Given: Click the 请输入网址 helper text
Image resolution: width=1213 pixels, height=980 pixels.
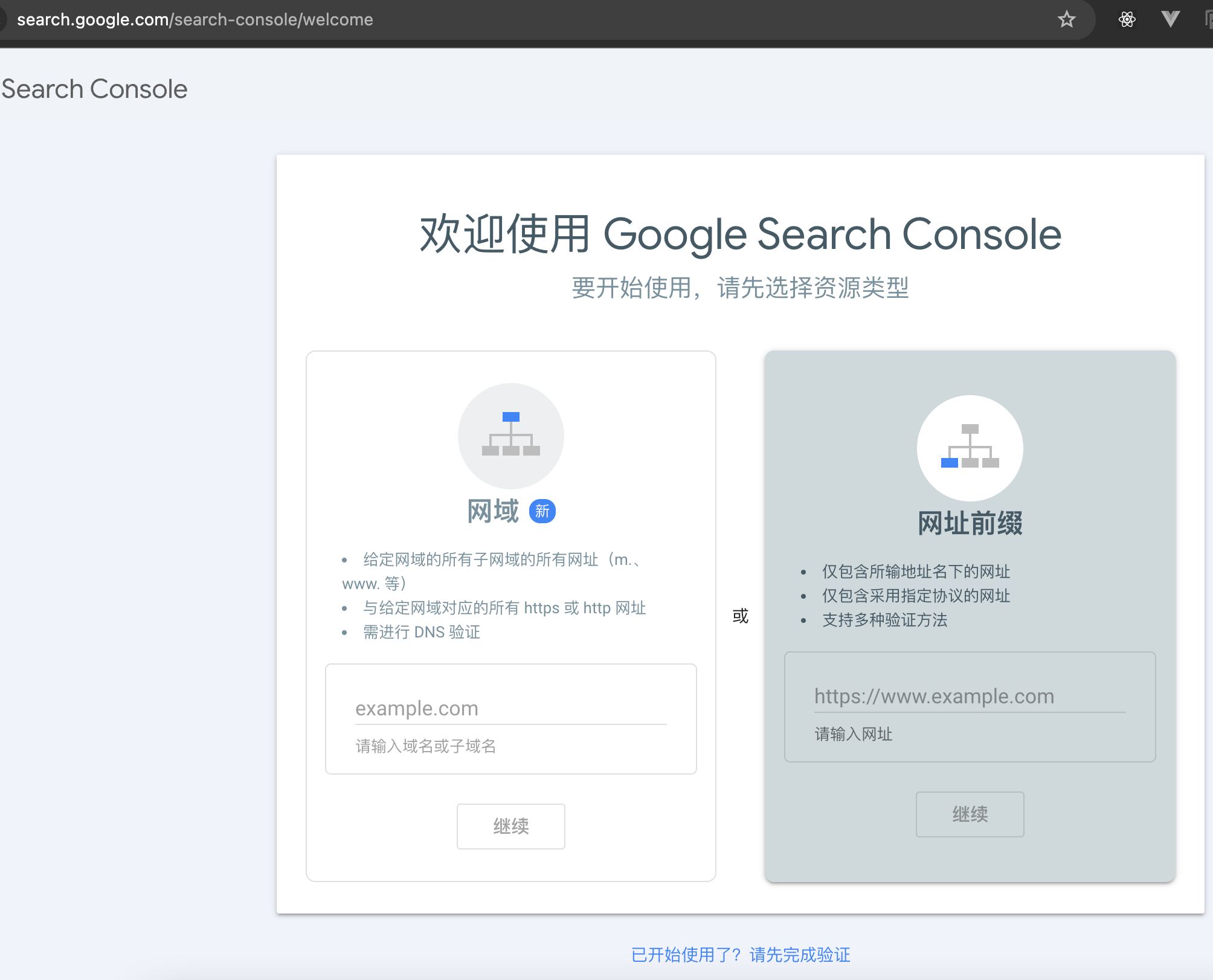Looking at the screenshot, I should (854, 734).
